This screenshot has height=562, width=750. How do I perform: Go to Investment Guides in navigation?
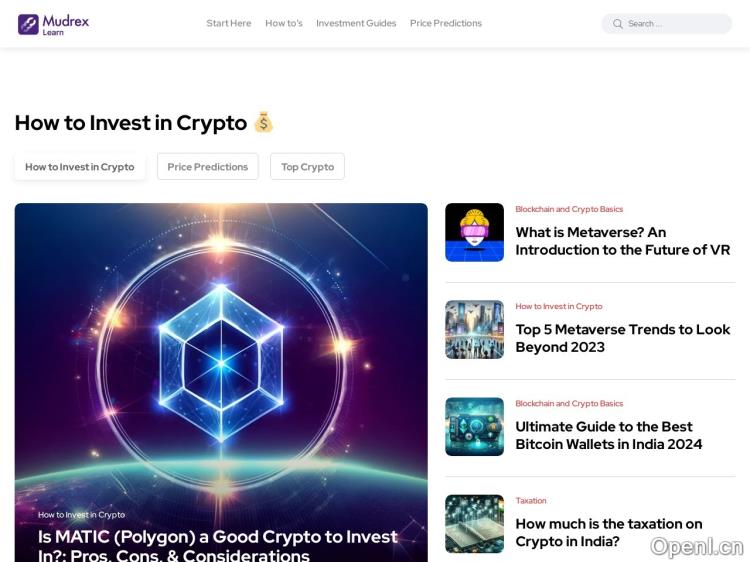click(x=356, y=23)
